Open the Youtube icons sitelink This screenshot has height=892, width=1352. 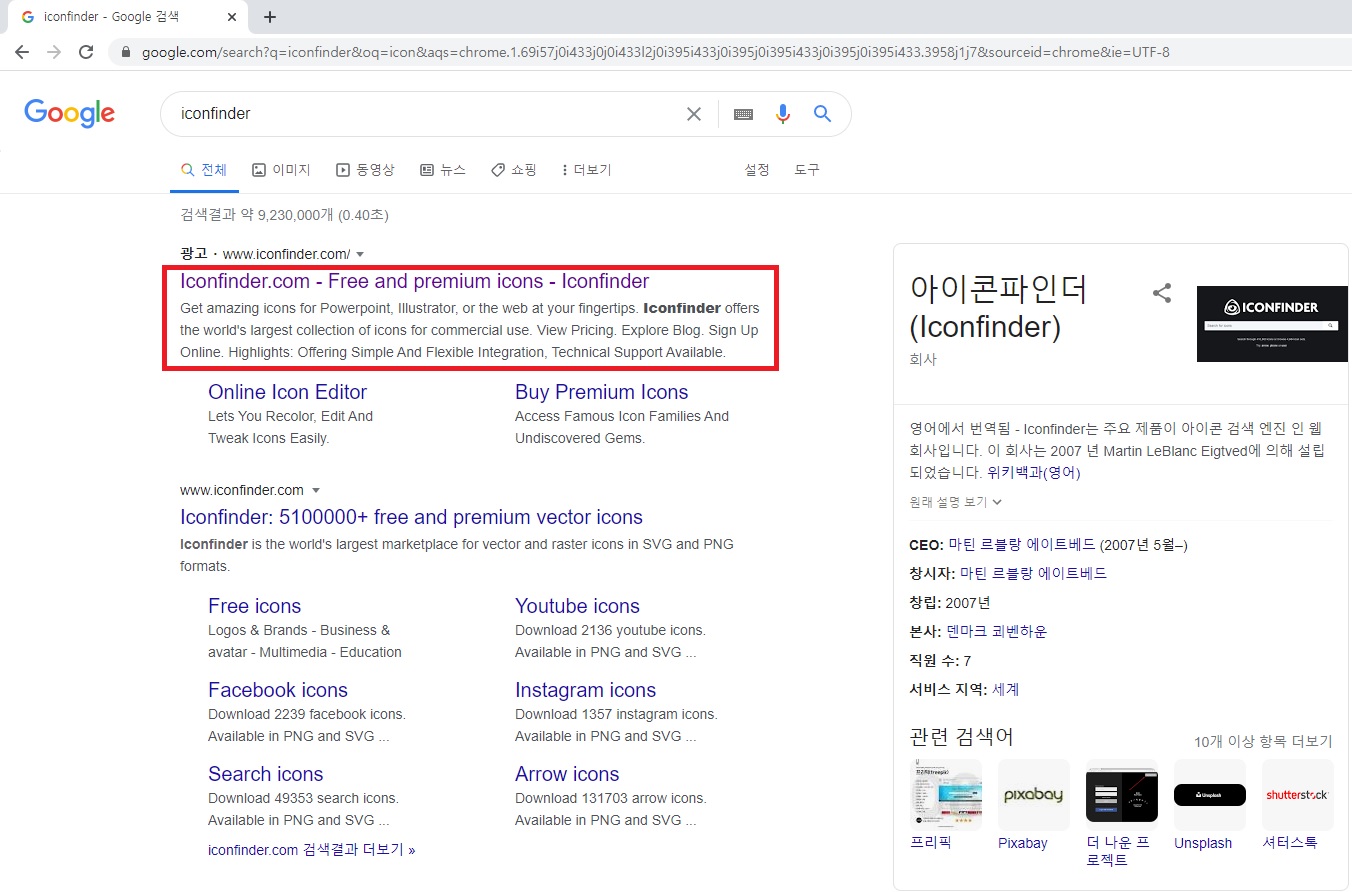577,606
